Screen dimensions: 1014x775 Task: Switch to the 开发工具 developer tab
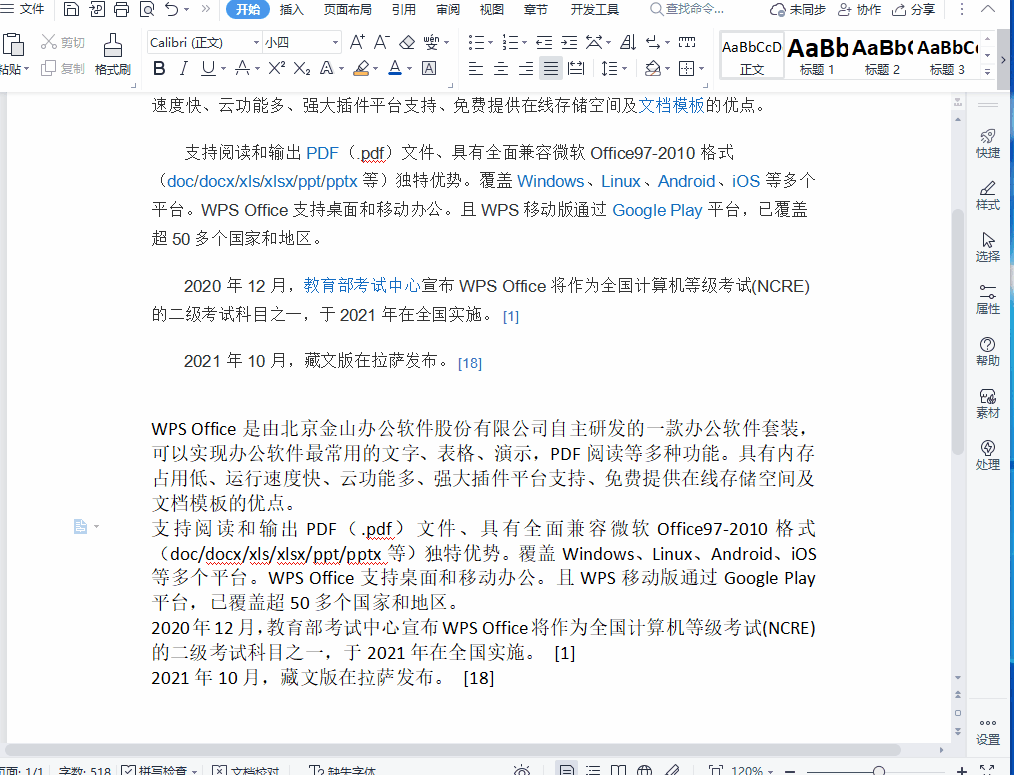tap(594, 10)
